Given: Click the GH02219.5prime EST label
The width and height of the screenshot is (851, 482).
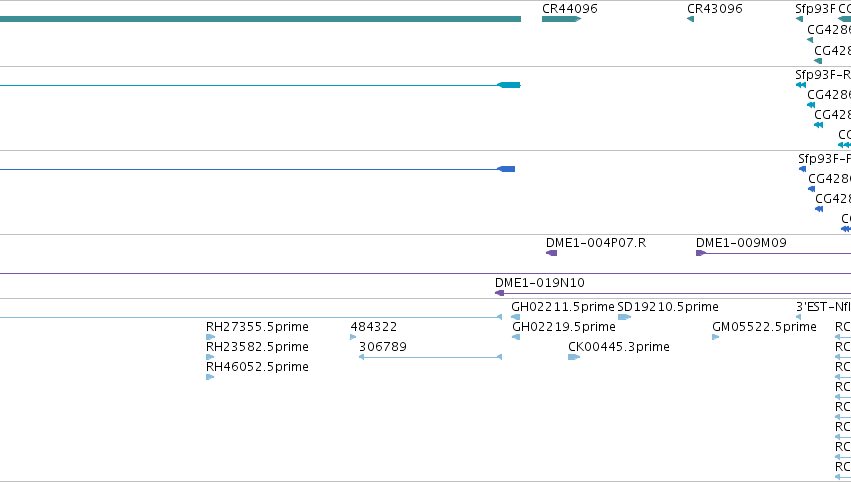Looking at the screenshot, I should pyautogui.click(x=564, y=327).
